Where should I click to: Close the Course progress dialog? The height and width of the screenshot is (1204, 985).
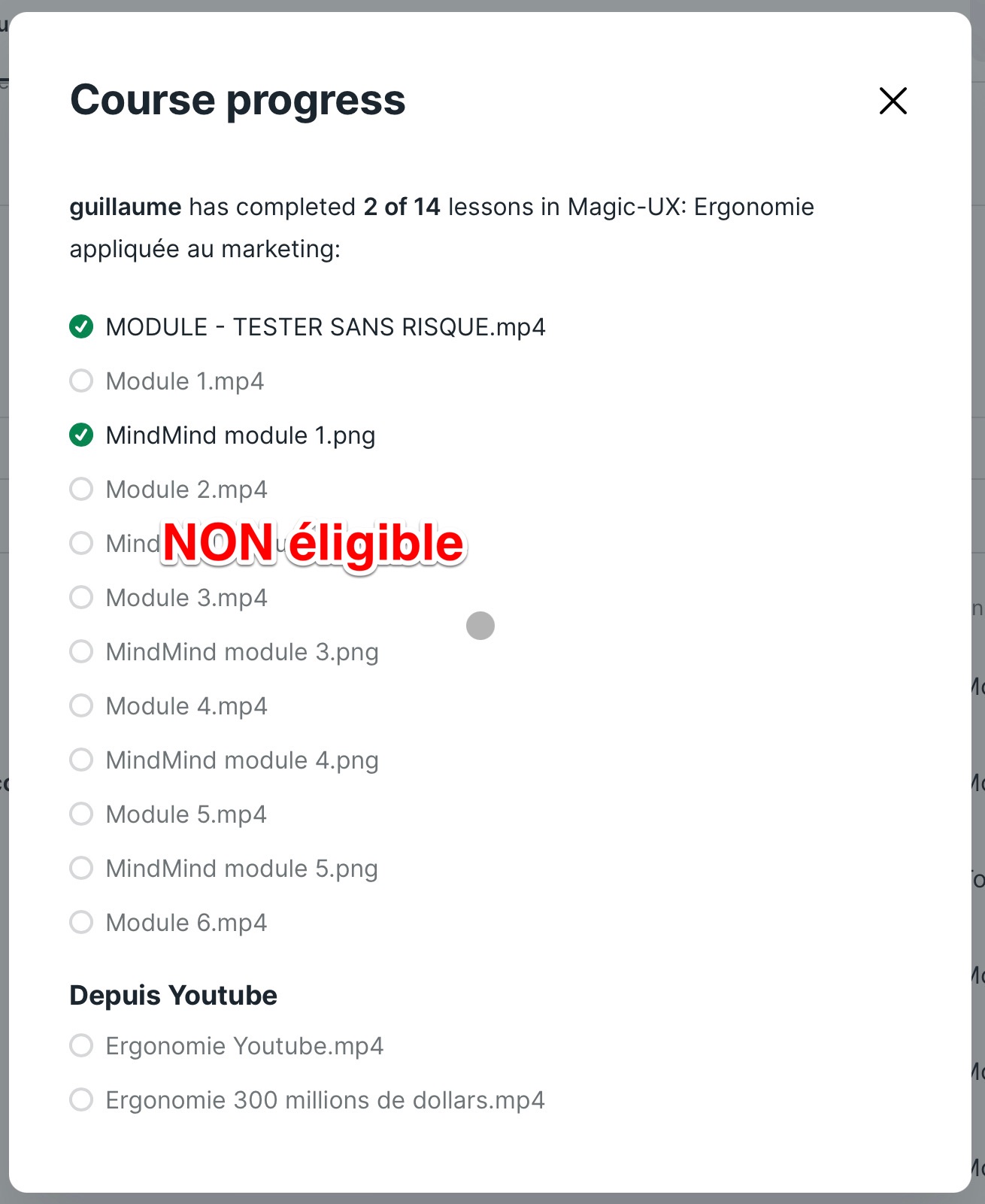pyautogui.click(x=893, y=101)
